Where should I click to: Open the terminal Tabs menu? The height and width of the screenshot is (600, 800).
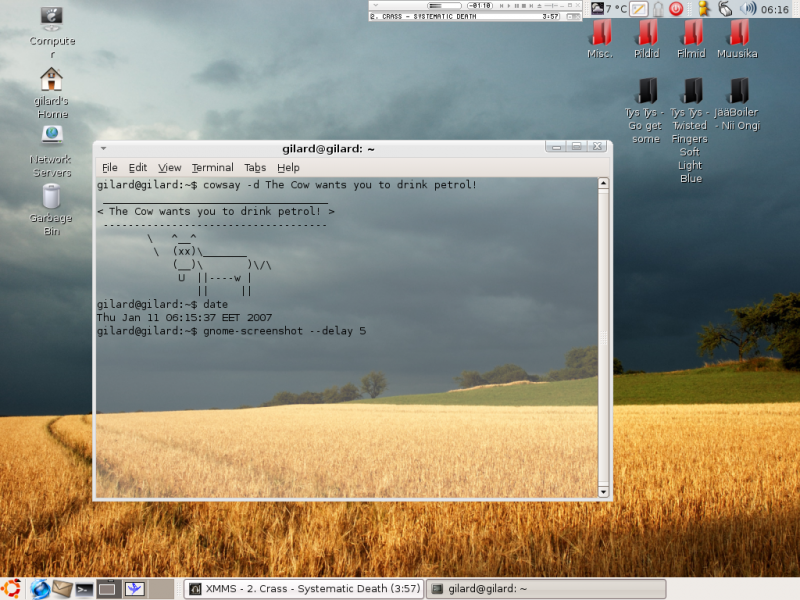click(x=255, y=167)
